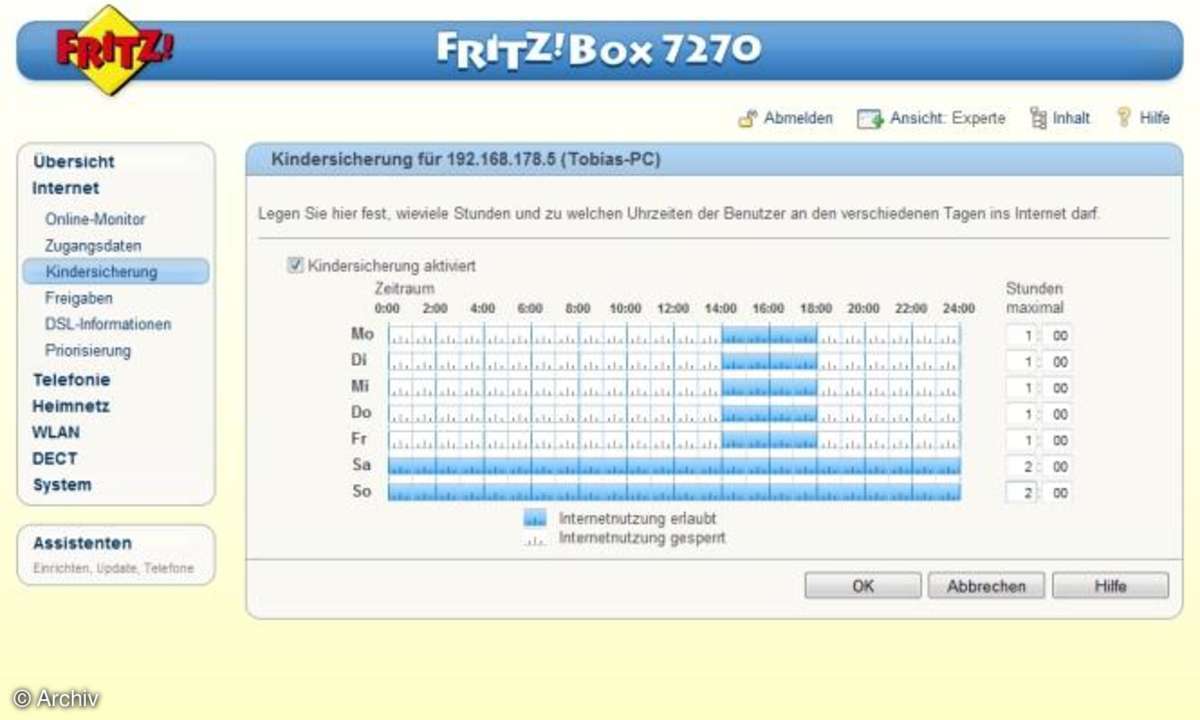The height and width of the screenshot is (720, 1200).
Task: Open Heimnetz in the sidebar
Action: (71, 407)
